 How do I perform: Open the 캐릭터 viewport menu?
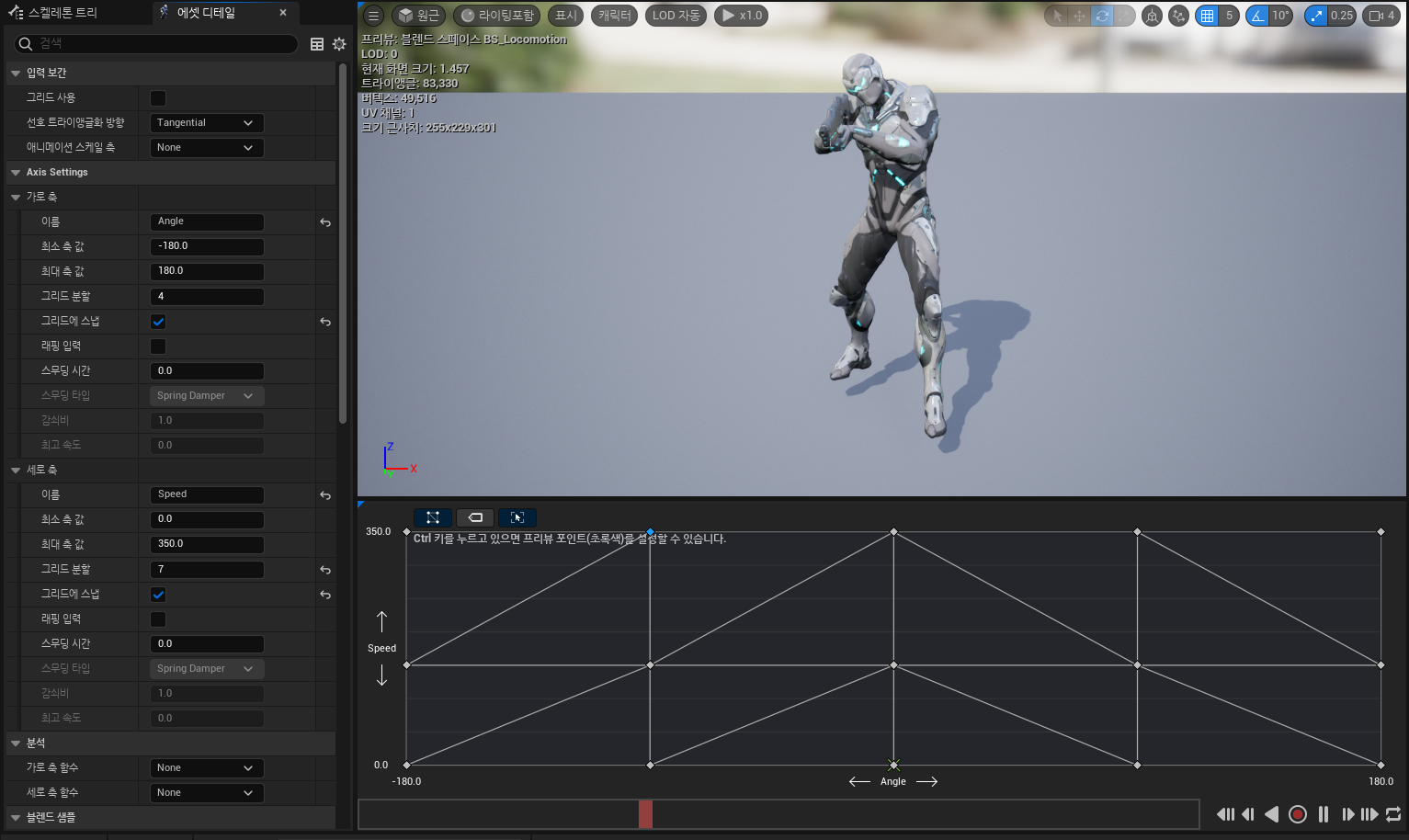[614, 16]
